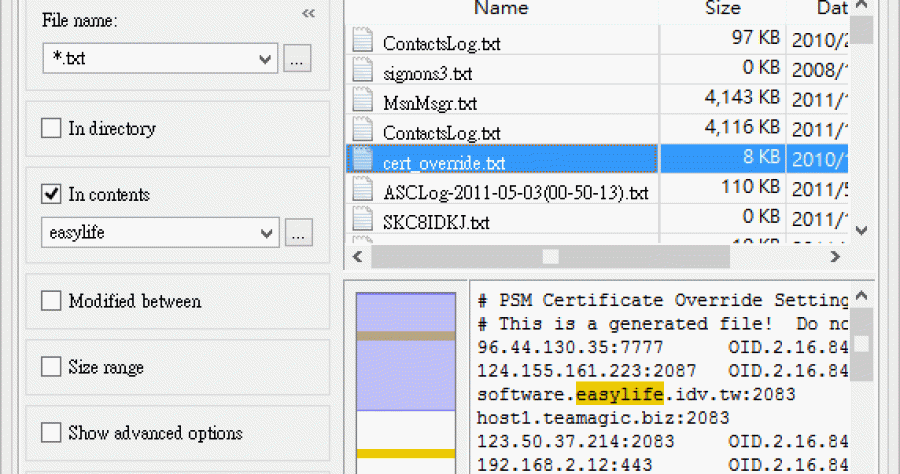Enable the Size range checkbox
This screenshot has width=900, height=474.
coord(51,366)
